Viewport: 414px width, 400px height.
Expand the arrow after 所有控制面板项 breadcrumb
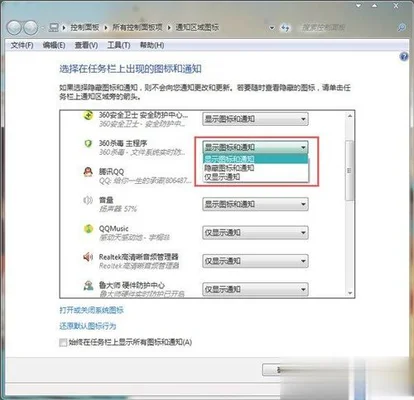(169, 28)
